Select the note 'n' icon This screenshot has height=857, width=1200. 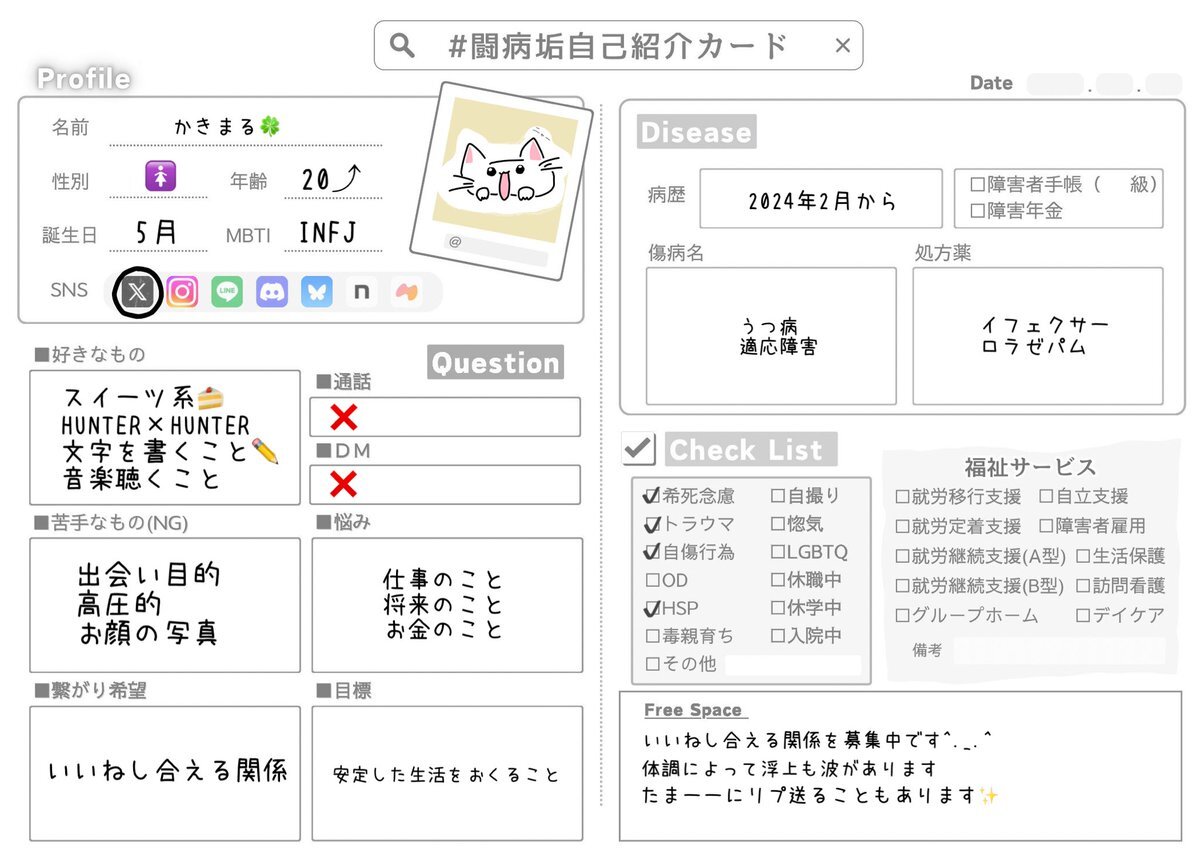[361, 292]
